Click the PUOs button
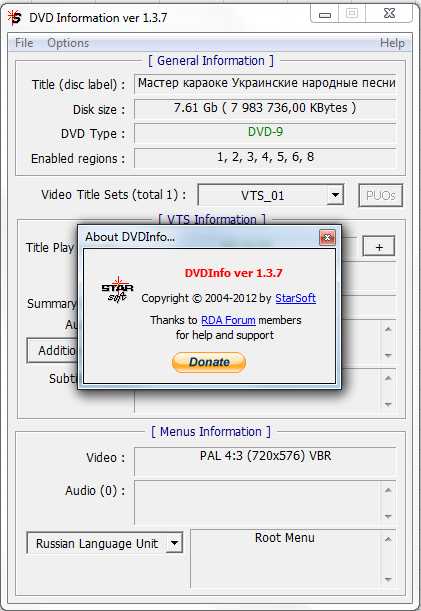 (380, 195)
